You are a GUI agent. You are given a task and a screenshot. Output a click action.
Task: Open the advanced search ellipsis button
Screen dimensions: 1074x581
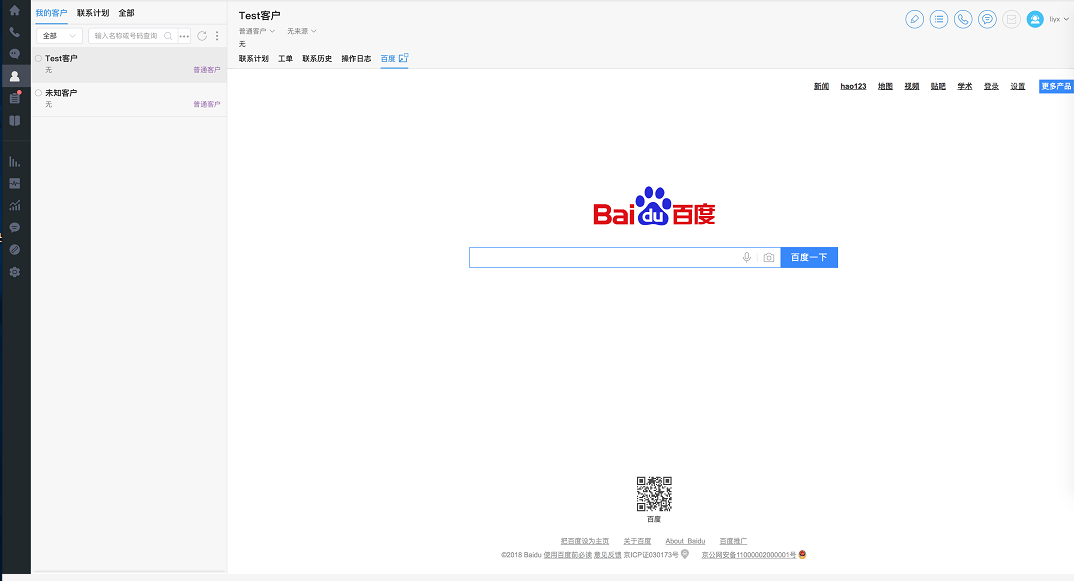[184, 36]
